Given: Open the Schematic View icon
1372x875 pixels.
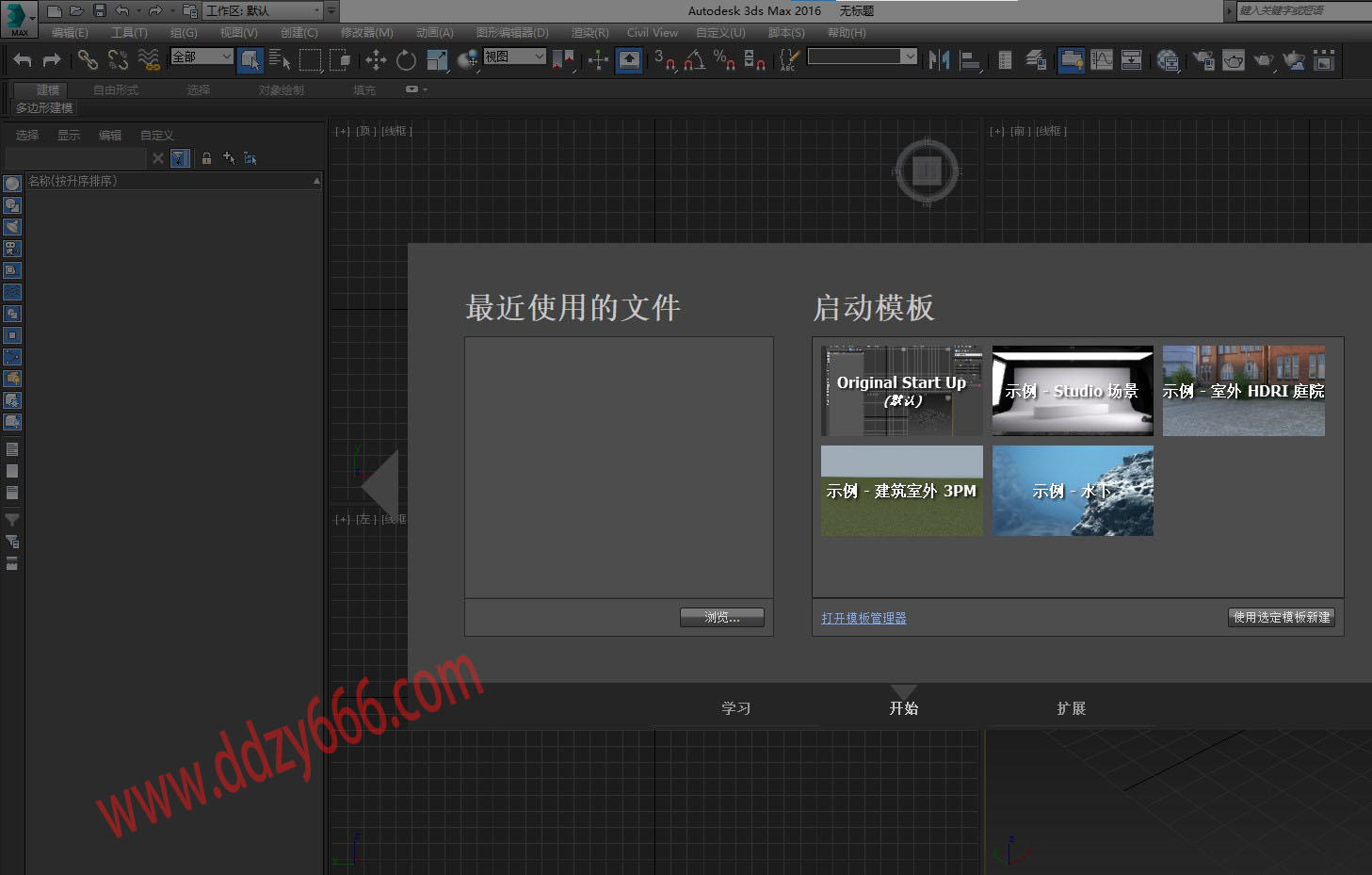Looking at the screenshot, I should point(1132,60).
